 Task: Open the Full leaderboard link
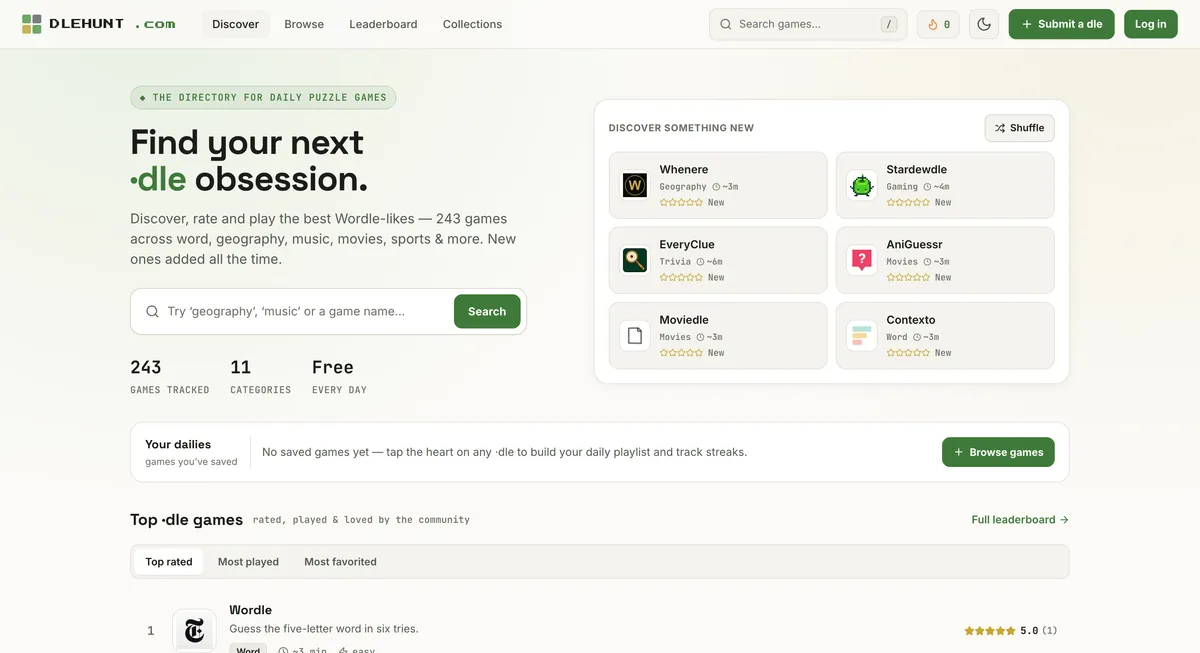tap(1020, 520)
